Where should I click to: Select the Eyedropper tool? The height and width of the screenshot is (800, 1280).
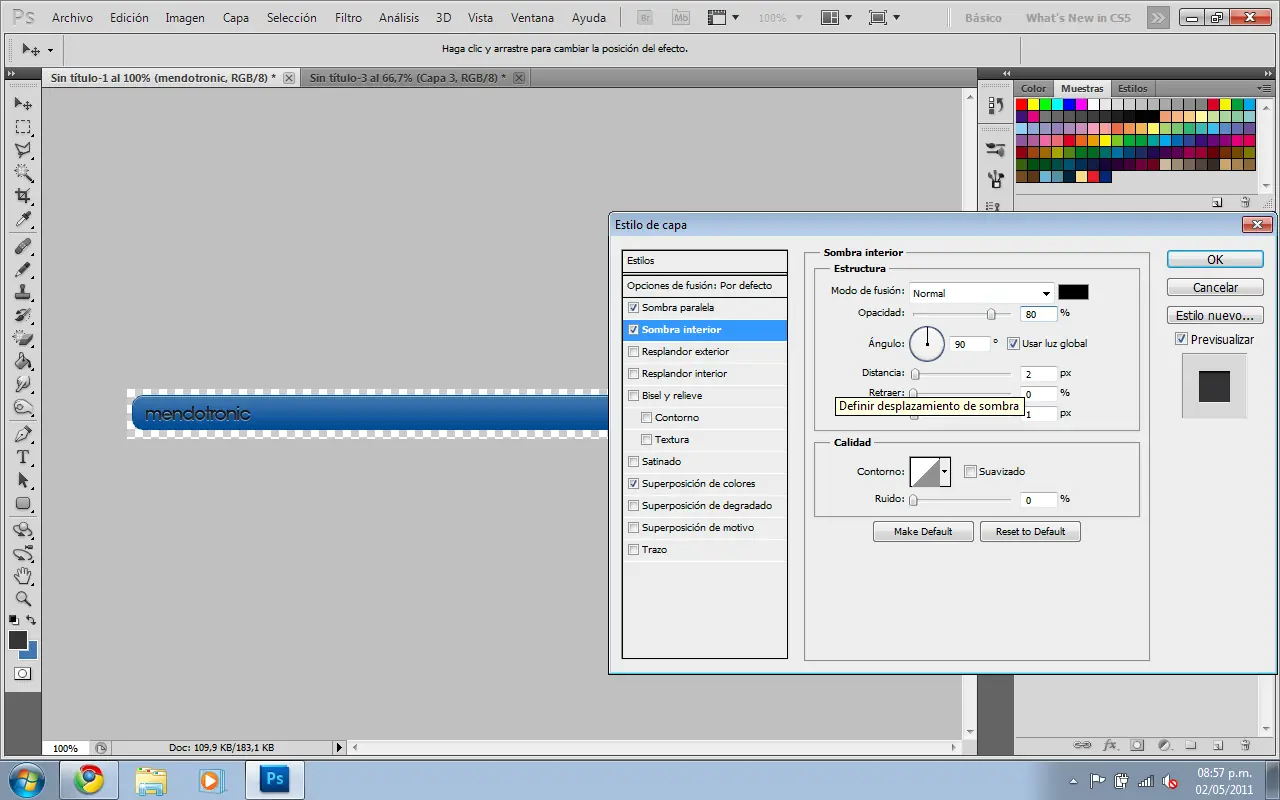(x=23, y=220)
